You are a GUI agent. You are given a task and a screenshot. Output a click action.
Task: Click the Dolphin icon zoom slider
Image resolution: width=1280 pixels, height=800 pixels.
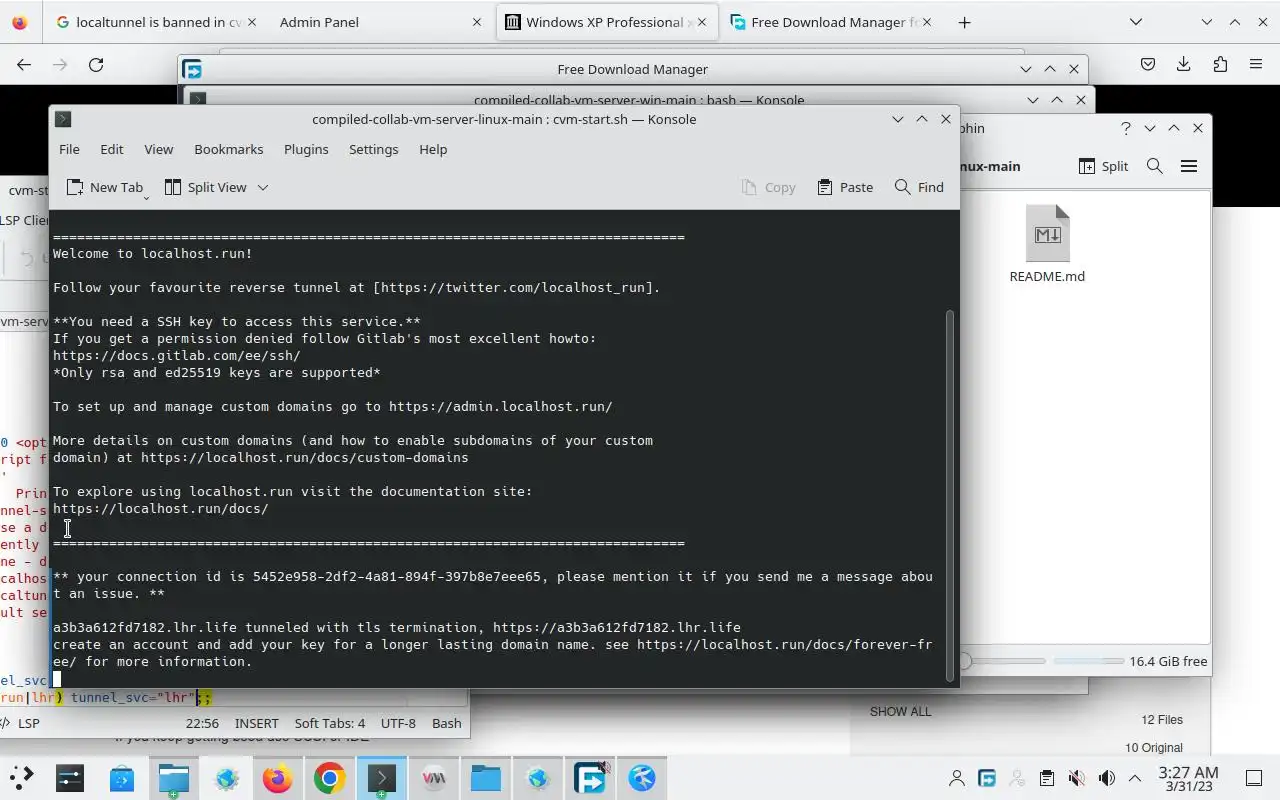[x=1003, y=661]
